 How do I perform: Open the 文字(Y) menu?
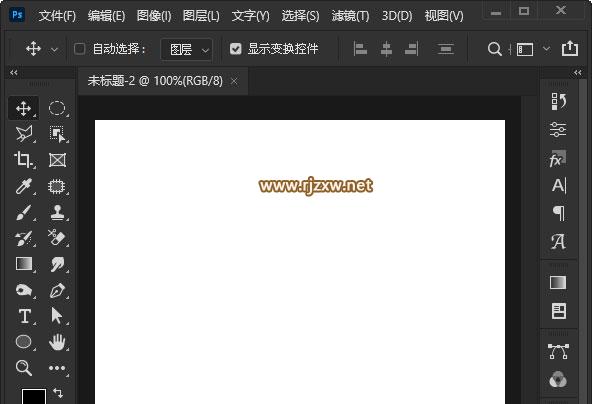click(x=251, y=15)
